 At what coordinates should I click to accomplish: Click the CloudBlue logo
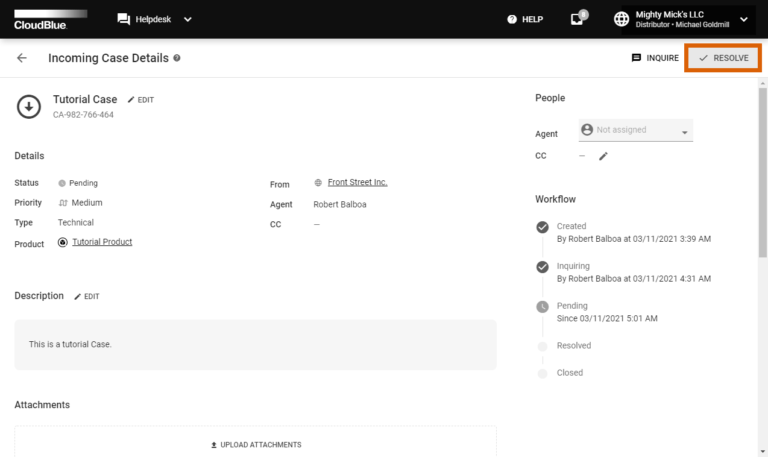pos(50,20)
